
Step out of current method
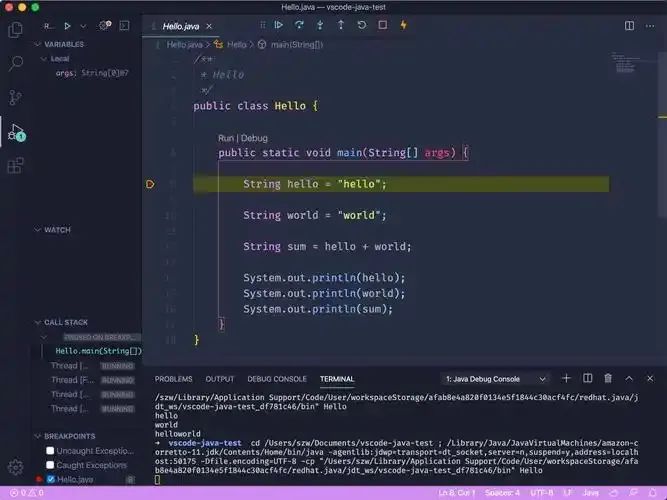click(x=341, y=25)
